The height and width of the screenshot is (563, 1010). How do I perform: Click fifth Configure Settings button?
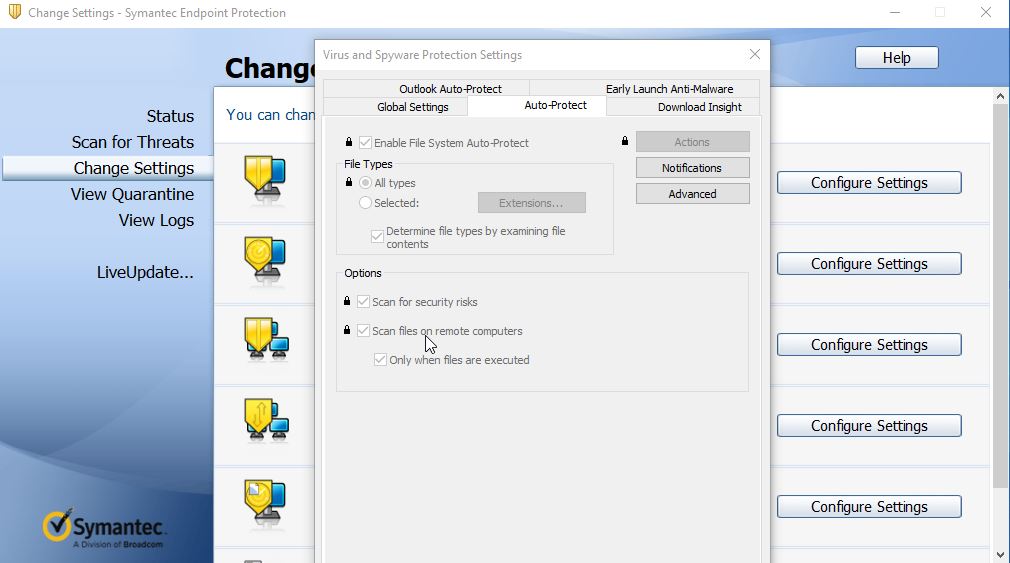pos(869,507)
